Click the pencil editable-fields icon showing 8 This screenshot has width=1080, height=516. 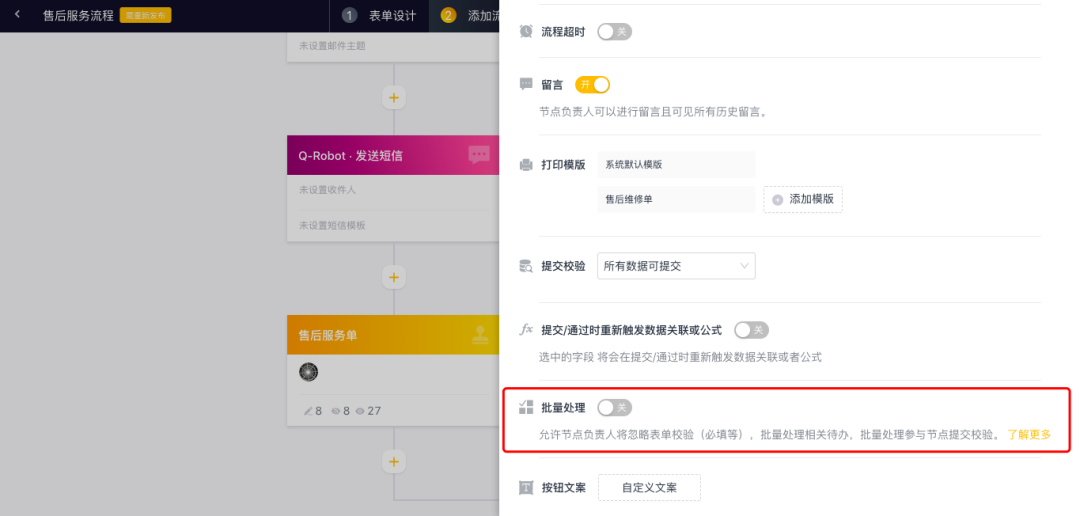309,411
